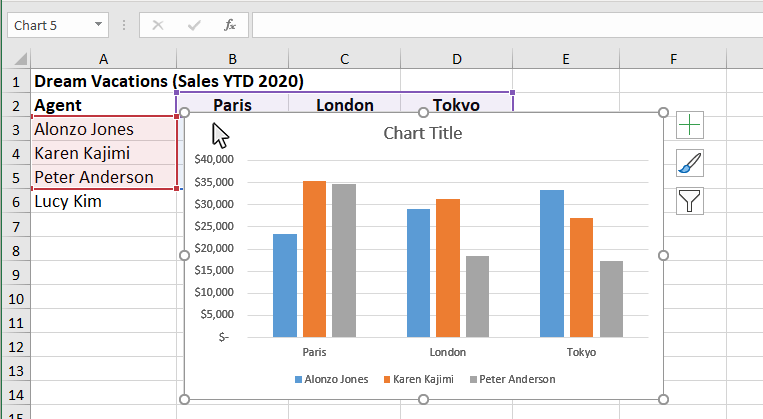Image resolution: width=763 pixels, height=419 pixels.
Task: Click the Karen Kajimi cell
Action: (103, 153)
